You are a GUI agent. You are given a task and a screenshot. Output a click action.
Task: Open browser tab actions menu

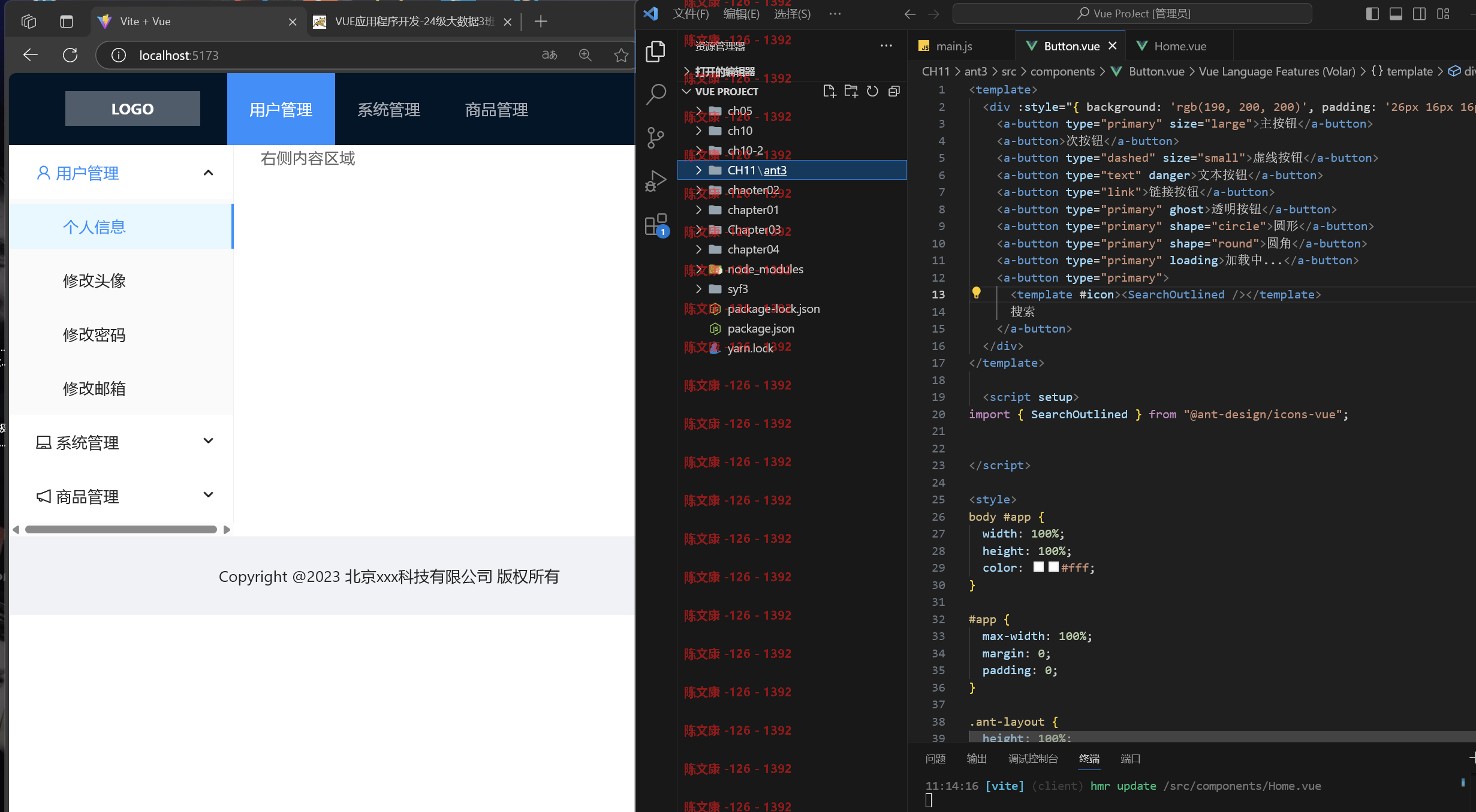coord(67,22)
